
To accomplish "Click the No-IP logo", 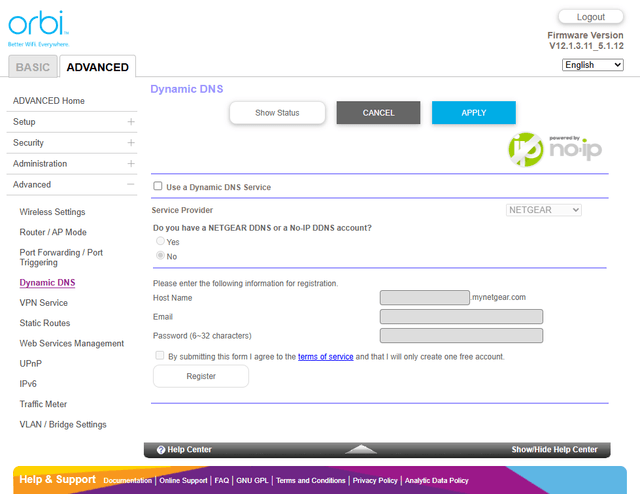I will [x=555, y=149].
